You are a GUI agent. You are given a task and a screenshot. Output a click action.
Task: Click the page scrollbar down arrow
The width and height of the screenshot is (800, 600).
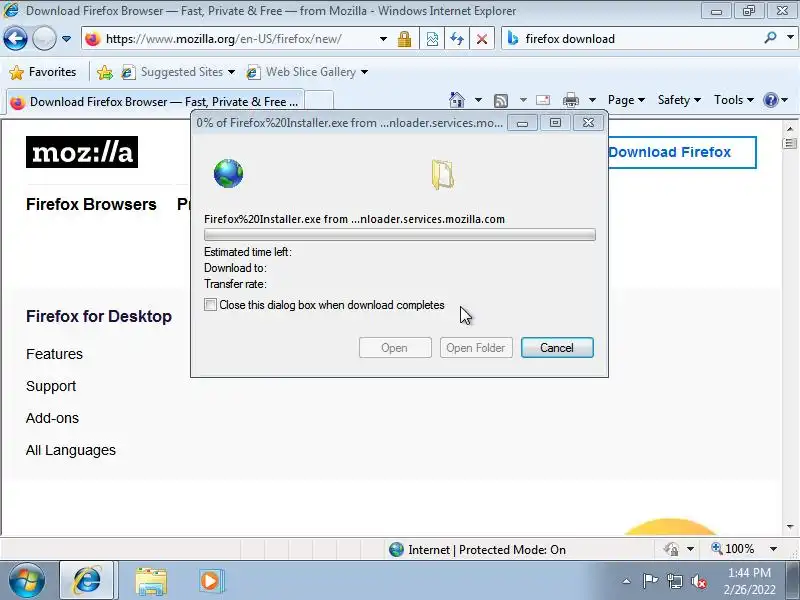(x=790, y=526)
